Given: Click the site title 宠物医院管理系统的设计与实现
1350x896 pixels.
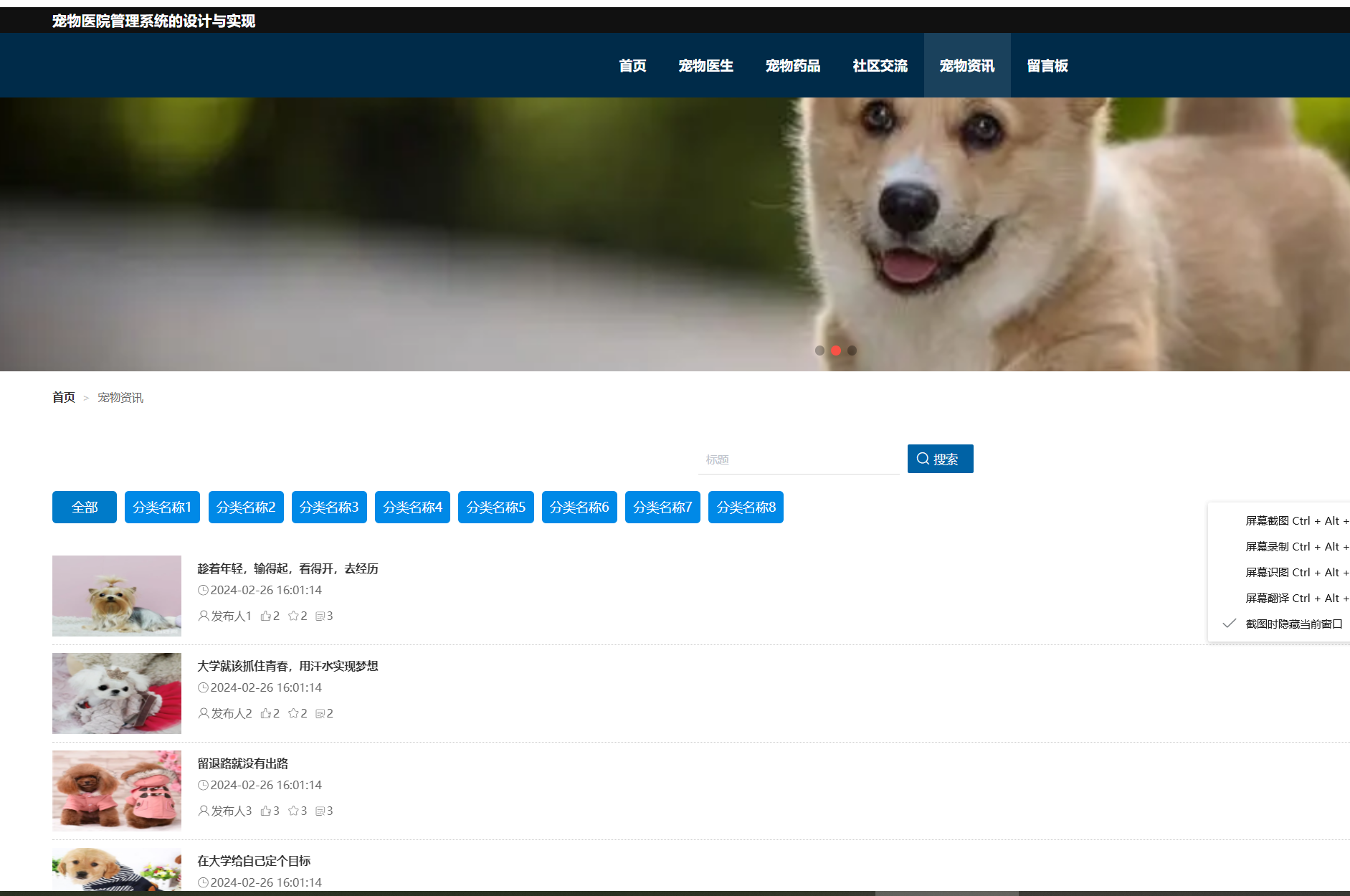Looking at the screenshot, I should coord(153,21).
